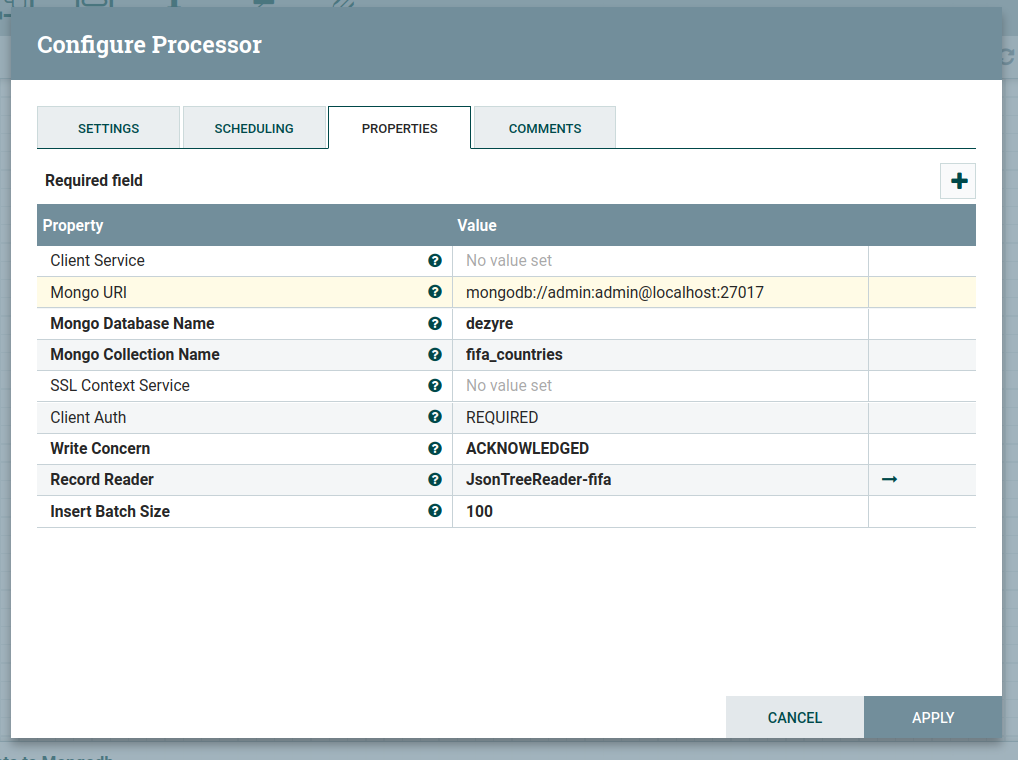Edit the Mongo URI value field
1018x760 pixels.
[660, 292]
